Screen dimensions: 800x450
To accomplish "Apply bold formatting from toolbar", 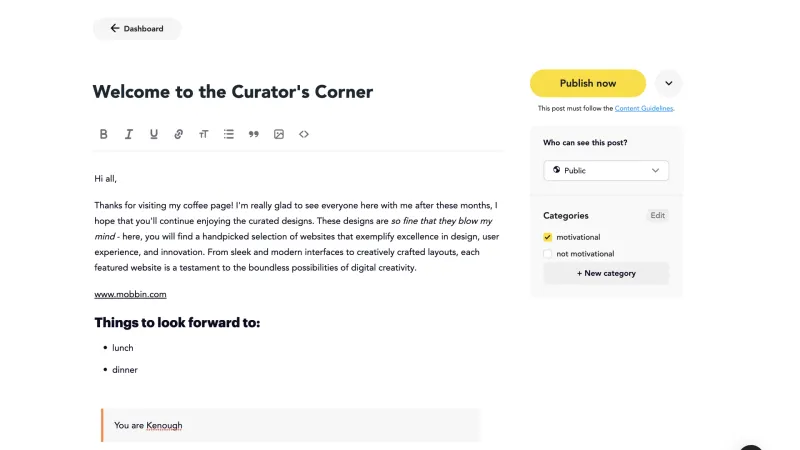I will 104,134.
